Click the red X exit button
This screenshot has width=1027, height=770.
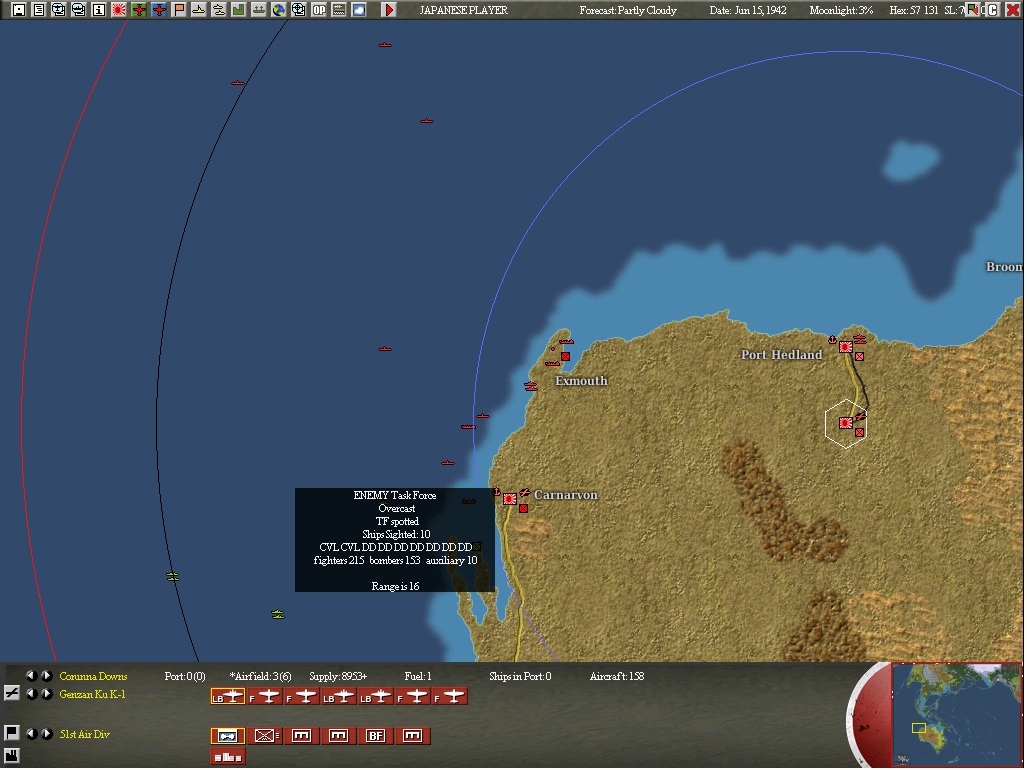[x=1013, y=10]
